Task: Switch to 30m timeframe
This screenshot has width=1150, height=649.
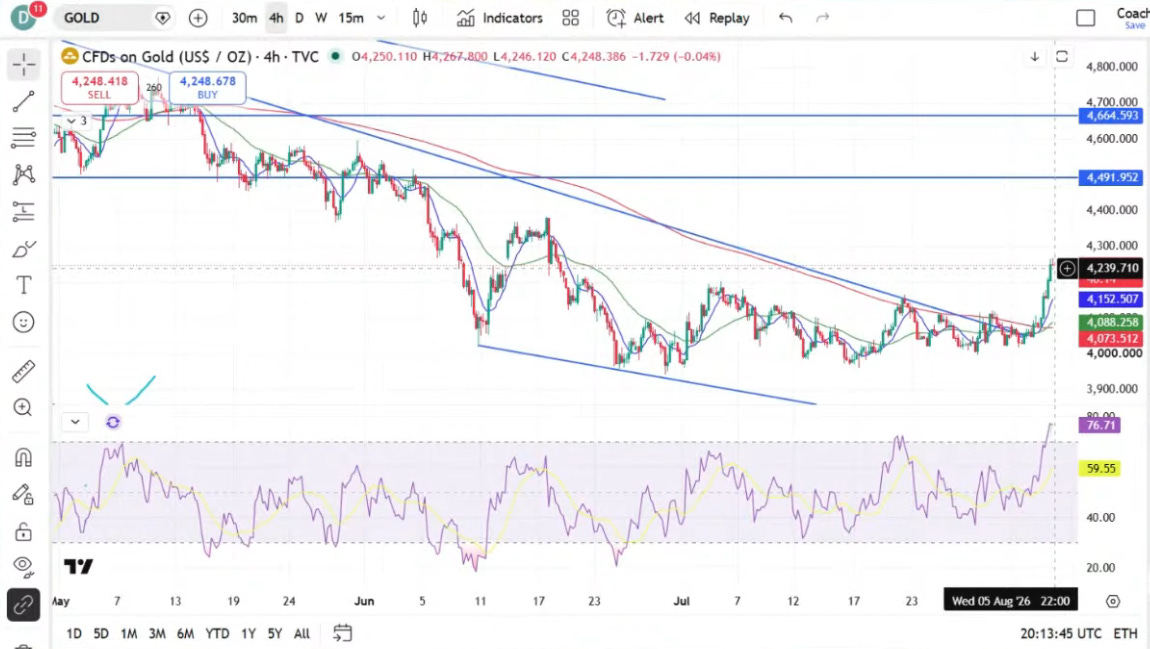Action: tap(244, 18)
